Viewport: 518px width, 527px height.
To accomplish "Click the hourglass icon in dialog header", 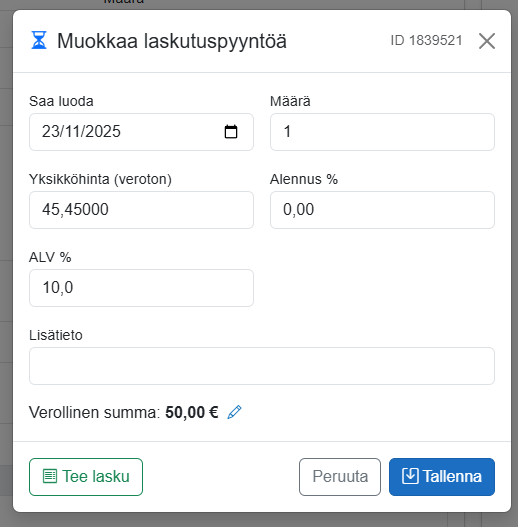I will [x=39, y=40].
